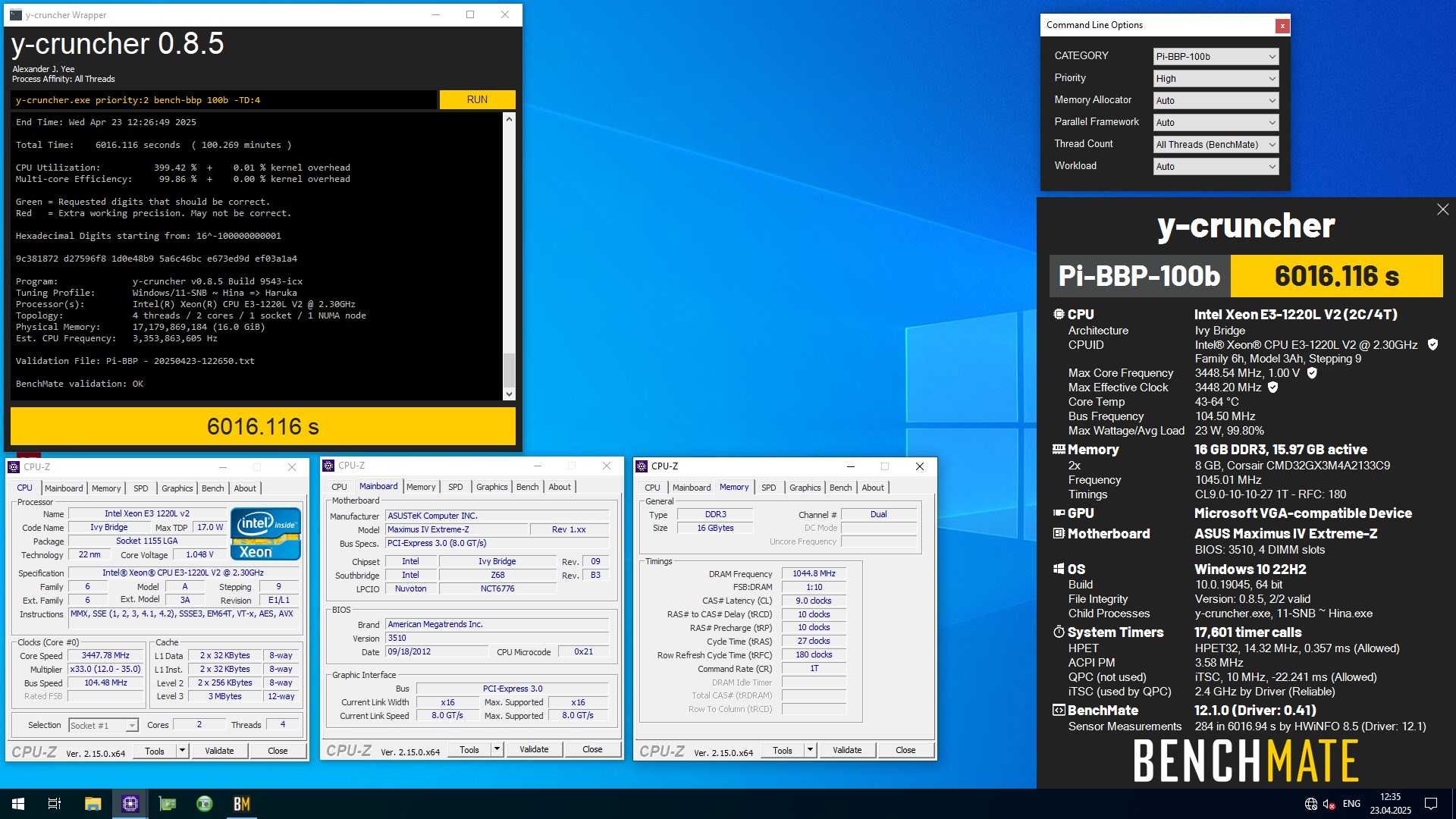1456x819 pixels.
Task: Open File Explorer from taskbar
Action: 93,804
